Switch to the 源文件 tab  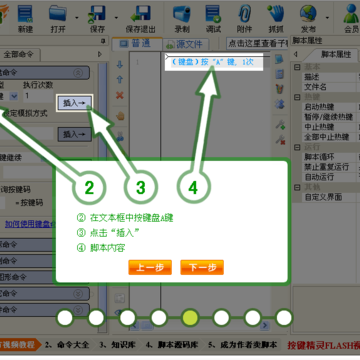pos(185,44)
